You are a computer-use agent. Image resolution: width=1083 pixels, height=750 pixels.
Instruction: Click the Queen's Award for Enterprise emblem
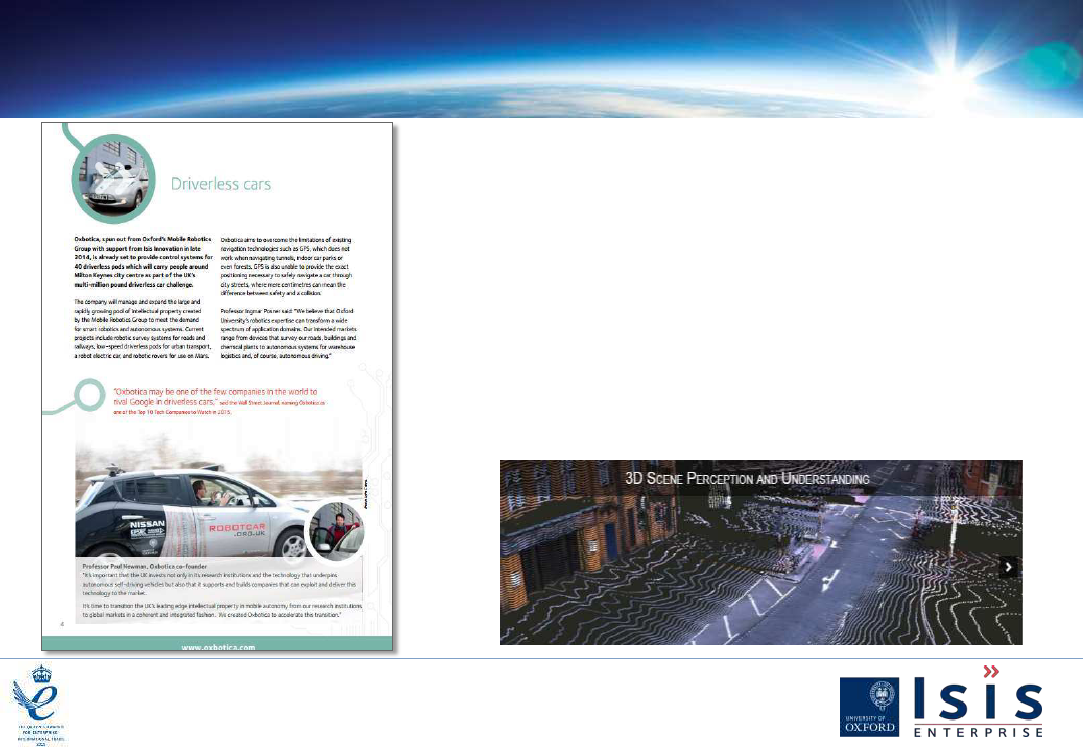41,704
